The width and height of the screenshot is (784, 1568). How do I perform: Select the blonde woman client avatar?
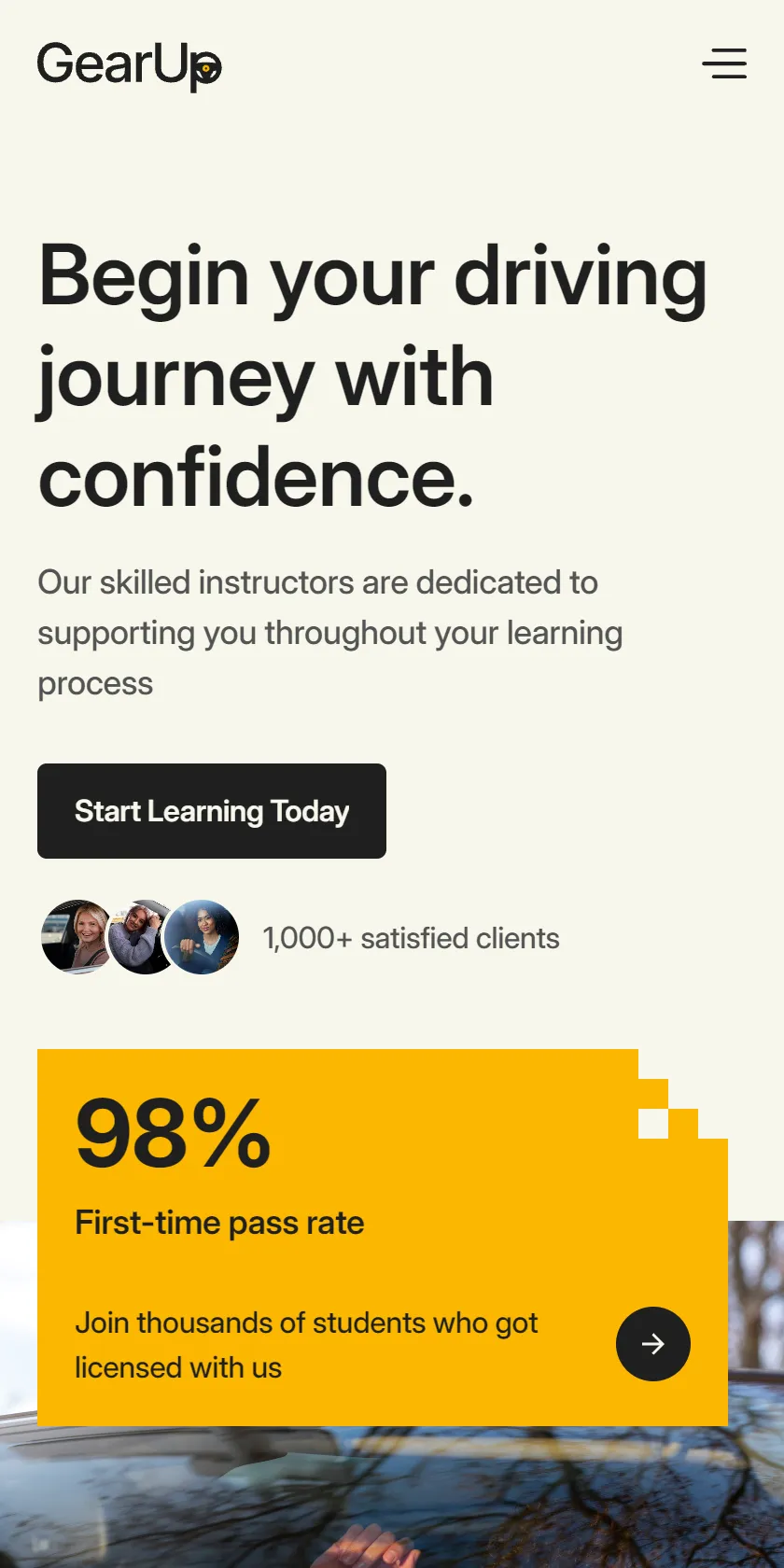(x=78, y=937)
